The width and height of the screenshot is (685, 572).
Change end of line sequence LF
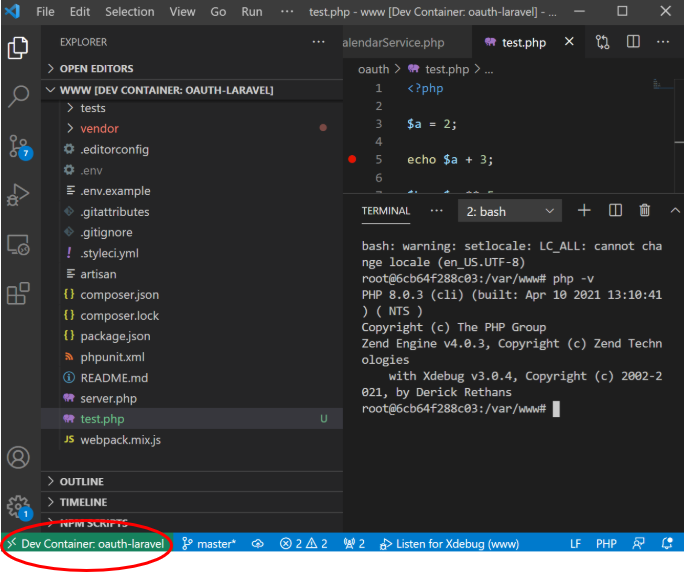pyautogui.click(x=575, y=544)
